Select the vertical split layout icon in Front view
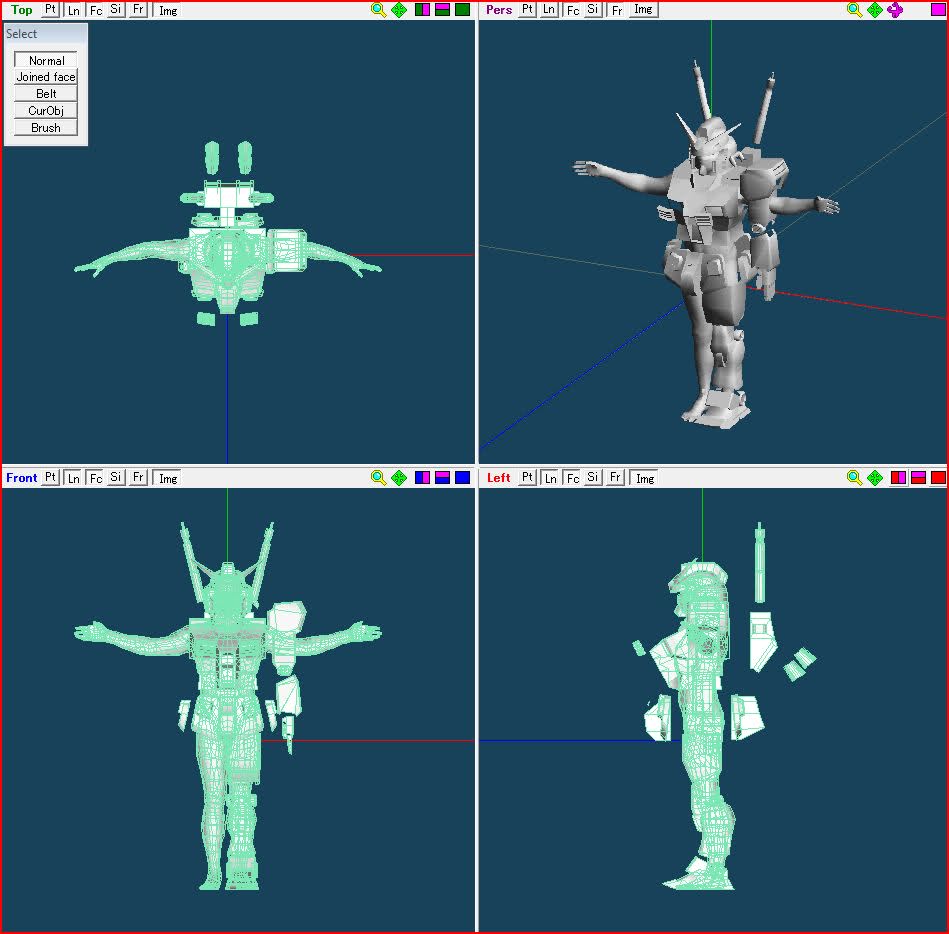949x934 pixels. [x=422, y=478]
